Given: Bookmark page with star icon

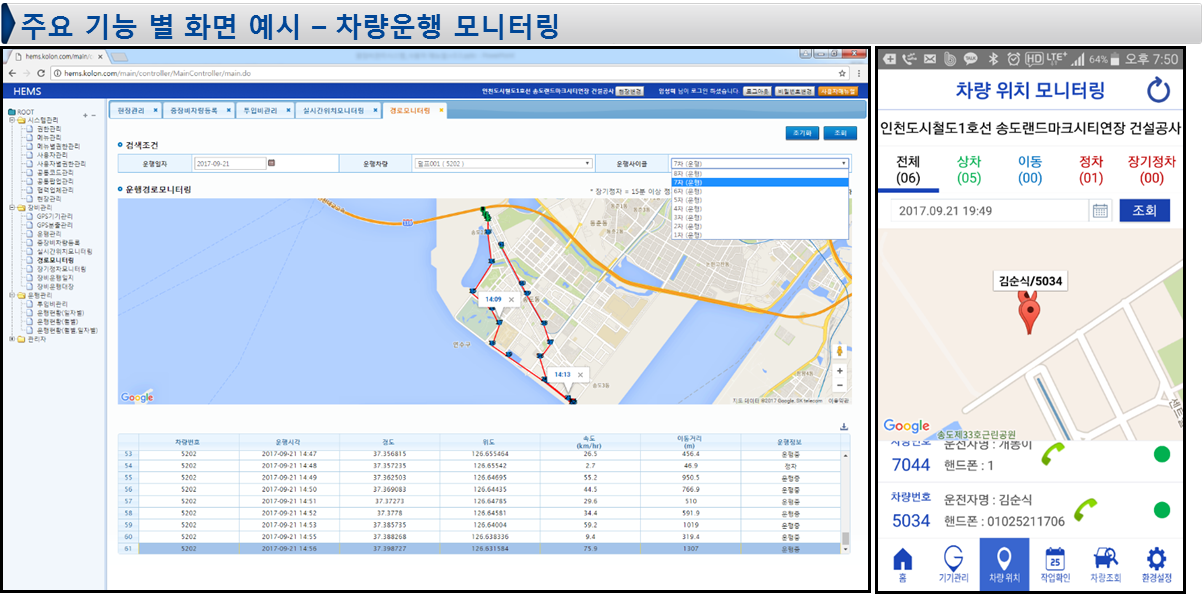Looking at the screenshot, I should (844, 73).
